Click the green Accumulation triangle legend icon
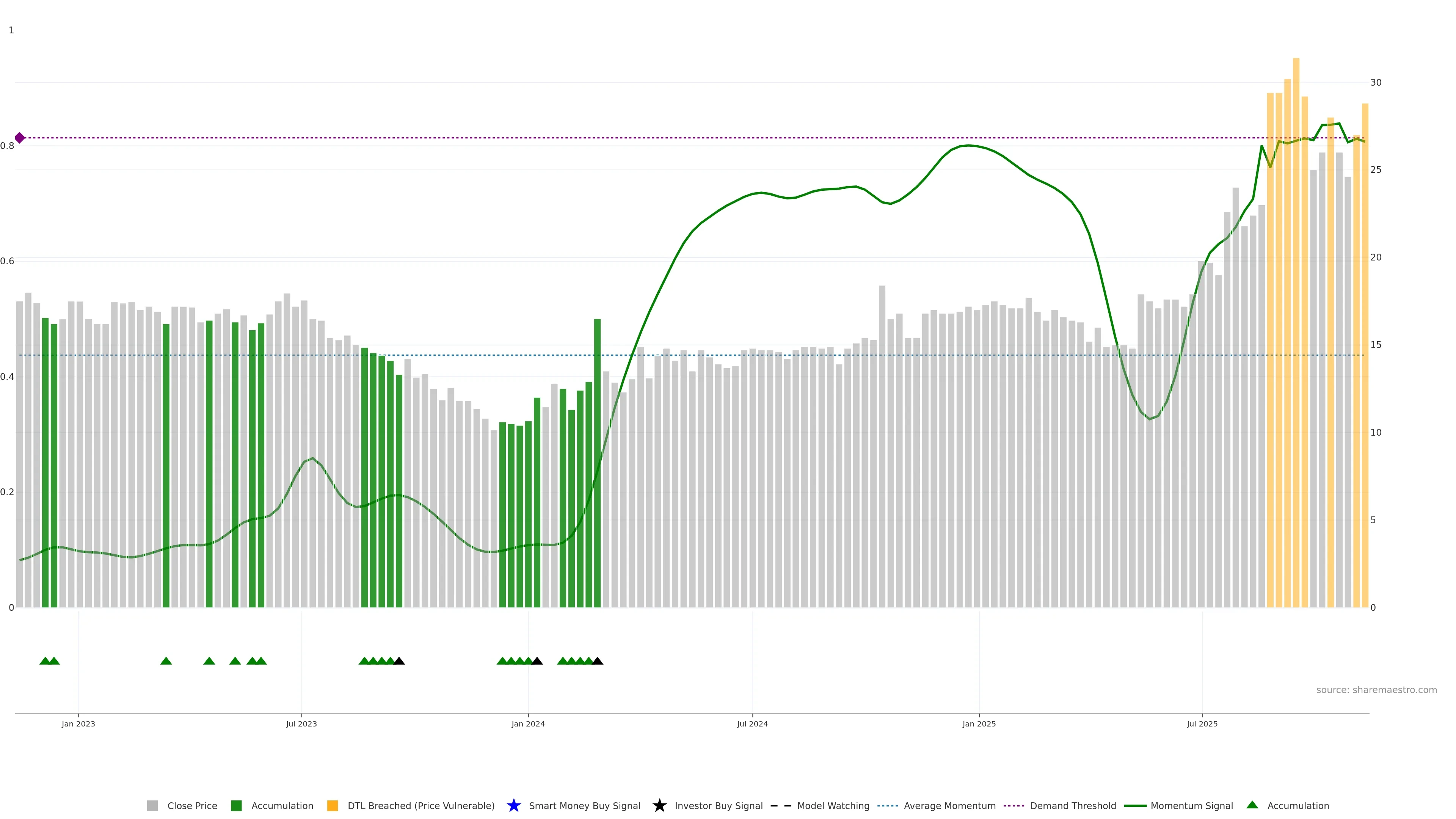 [x=1252, y=805]
